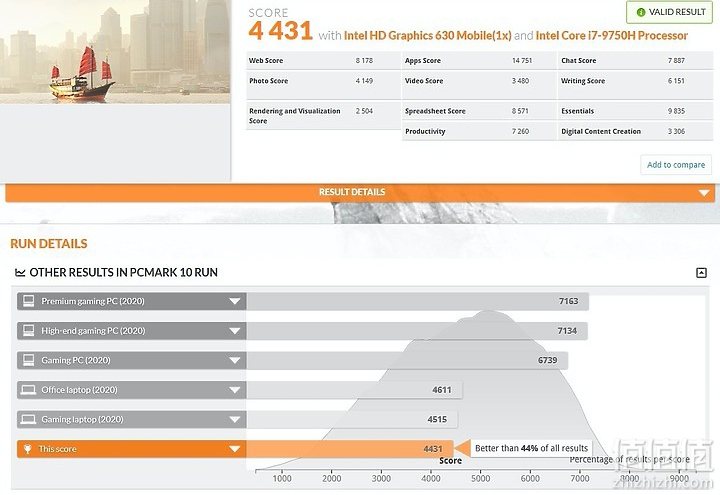The width and height of the screenshot is (720, 495).
Task: Click the Premium gaming PC monitor icon
Action: click(x=28, y=301)
